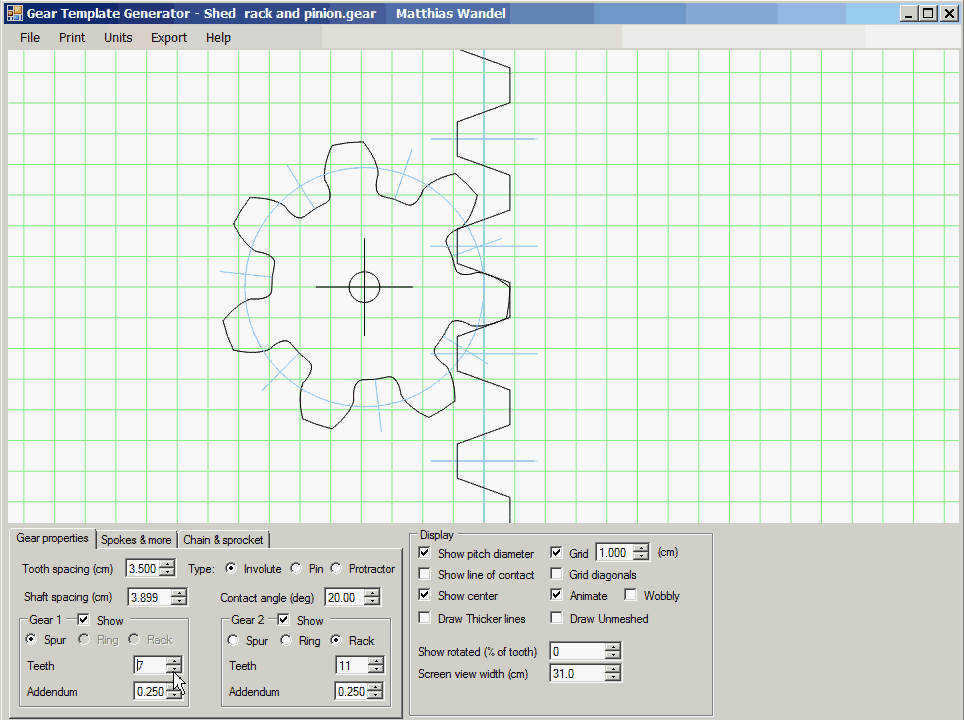
Task: Increase Contact angle spinner value
Action: pyautogui.click(x=372, y=593)
